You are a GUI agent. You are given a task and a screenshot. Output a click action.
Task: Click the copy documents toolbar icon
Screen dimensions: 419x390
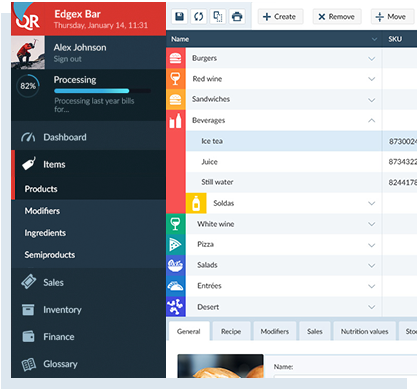point(218,16)
